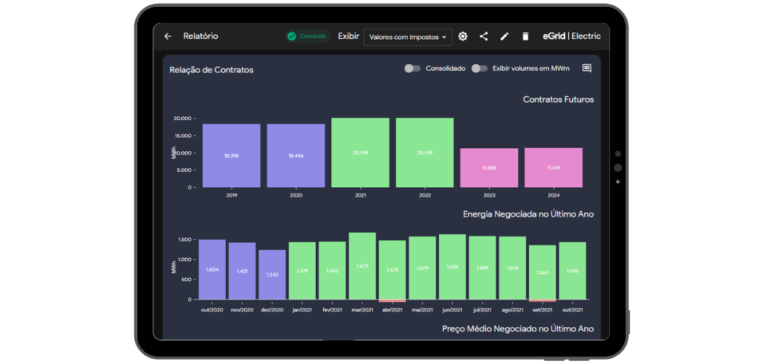Select the 2020 bar with 18.446

pyautogui.click(x=296, y=155)
